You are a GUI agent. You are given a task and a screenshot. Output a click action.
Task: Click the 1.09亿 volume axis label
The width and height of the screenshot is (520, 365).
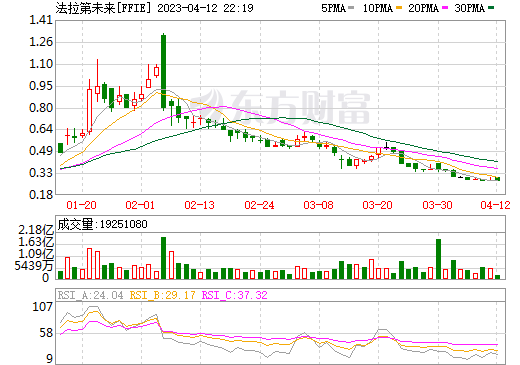pyautogui.click(x=36, y=254)
